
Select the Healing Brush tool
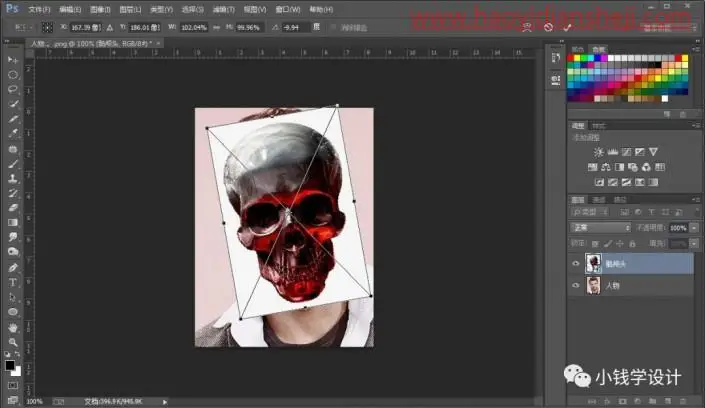(13, 149)
